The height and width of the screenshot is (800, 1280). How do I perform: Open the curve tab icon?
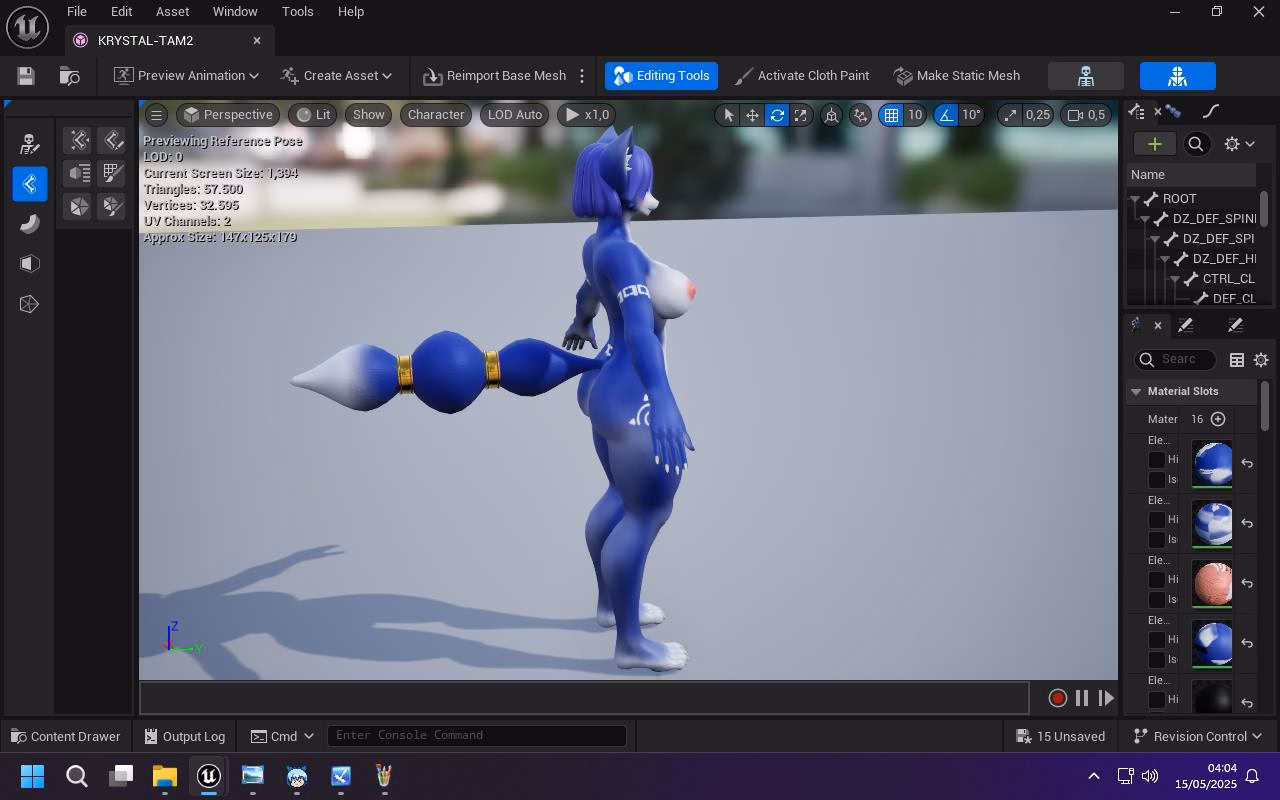(1211, 111)
